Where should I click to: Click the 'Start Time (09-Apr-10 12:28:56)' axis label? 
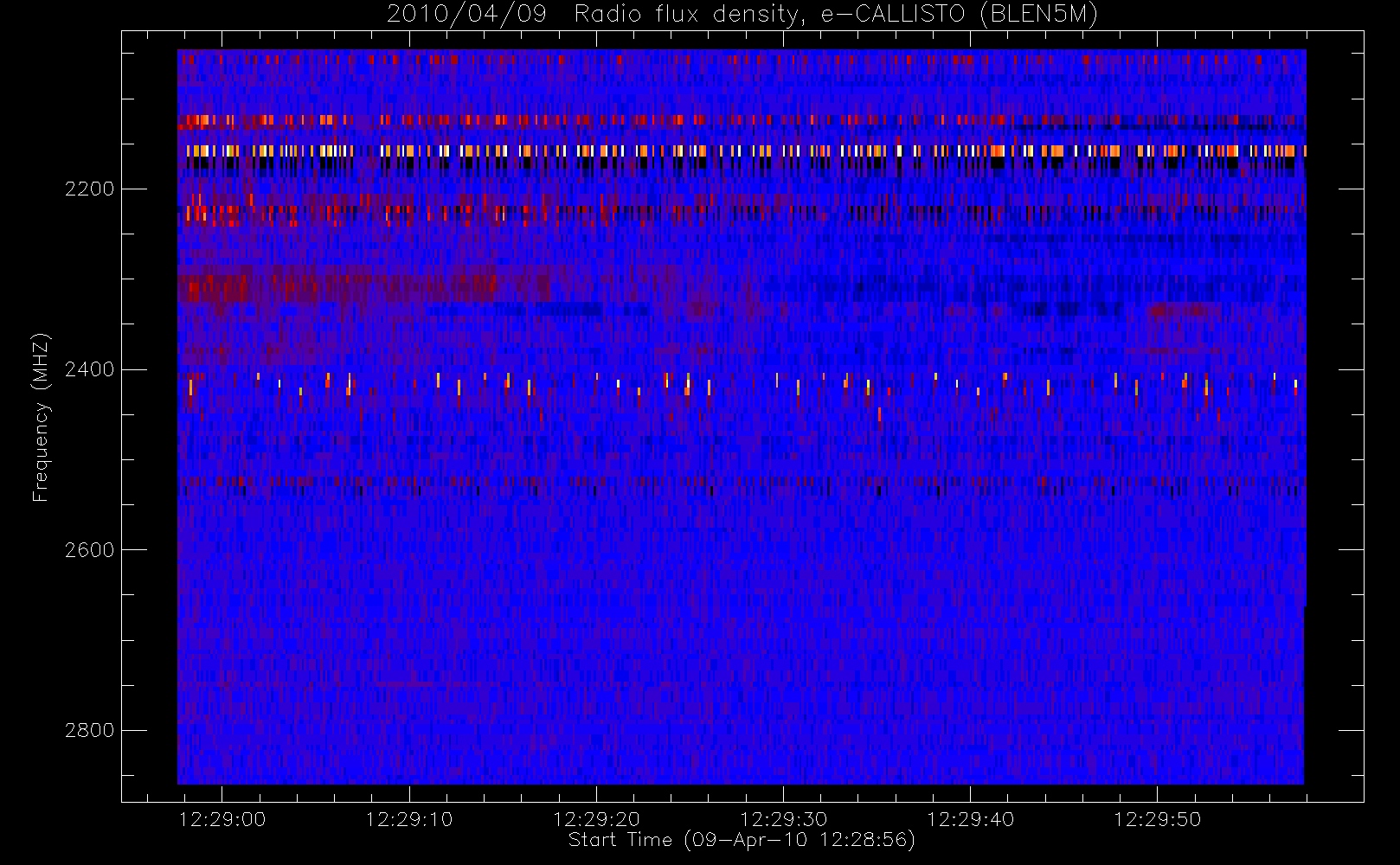[742, 840]
